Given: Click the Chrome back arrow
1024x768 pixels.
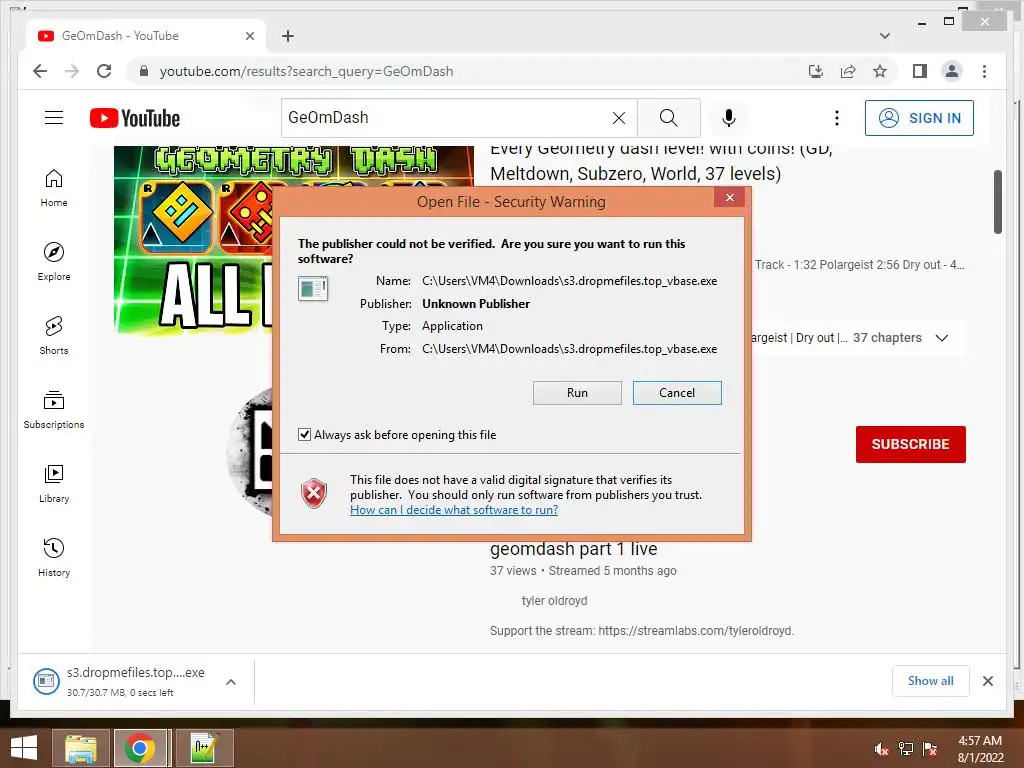Looking at the screenshot, I should coord(40,71).
